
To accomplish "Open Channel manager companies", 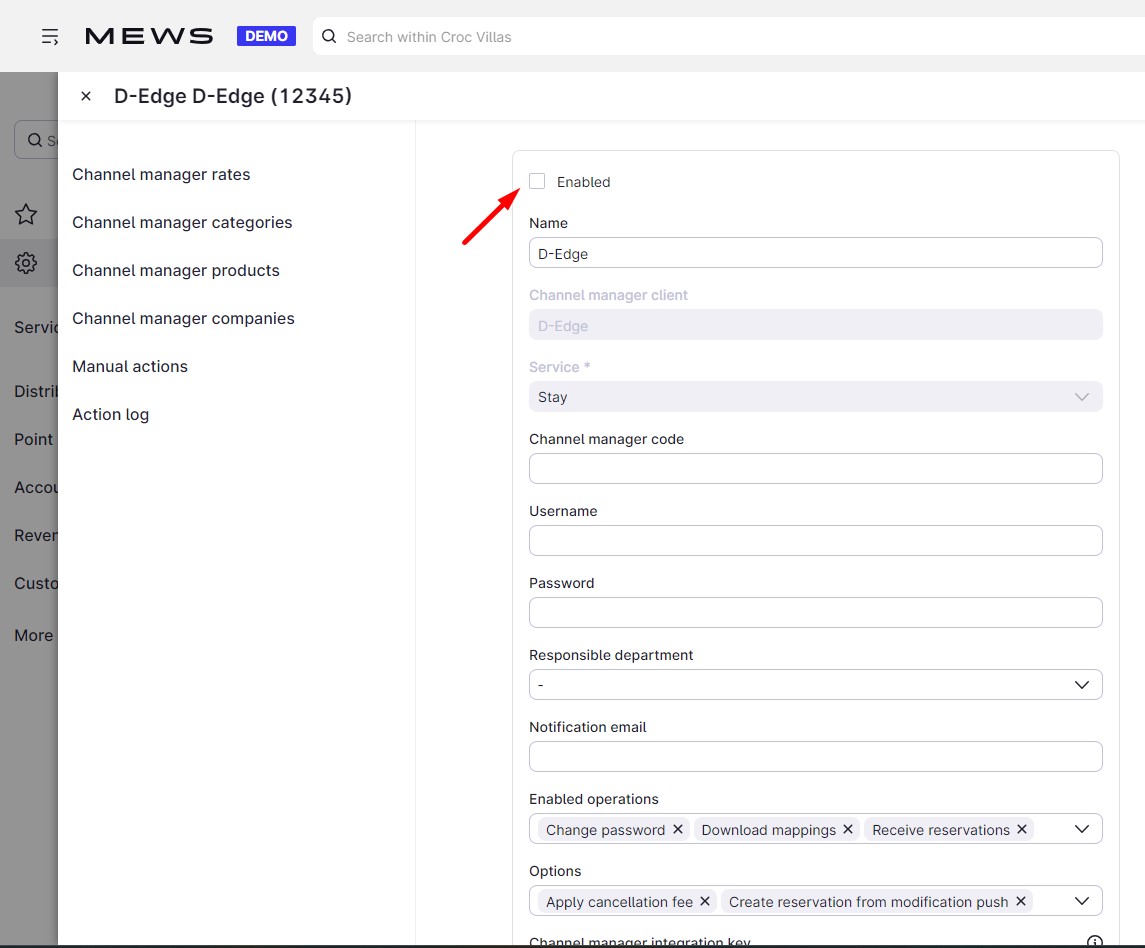I will click(183, 318).
